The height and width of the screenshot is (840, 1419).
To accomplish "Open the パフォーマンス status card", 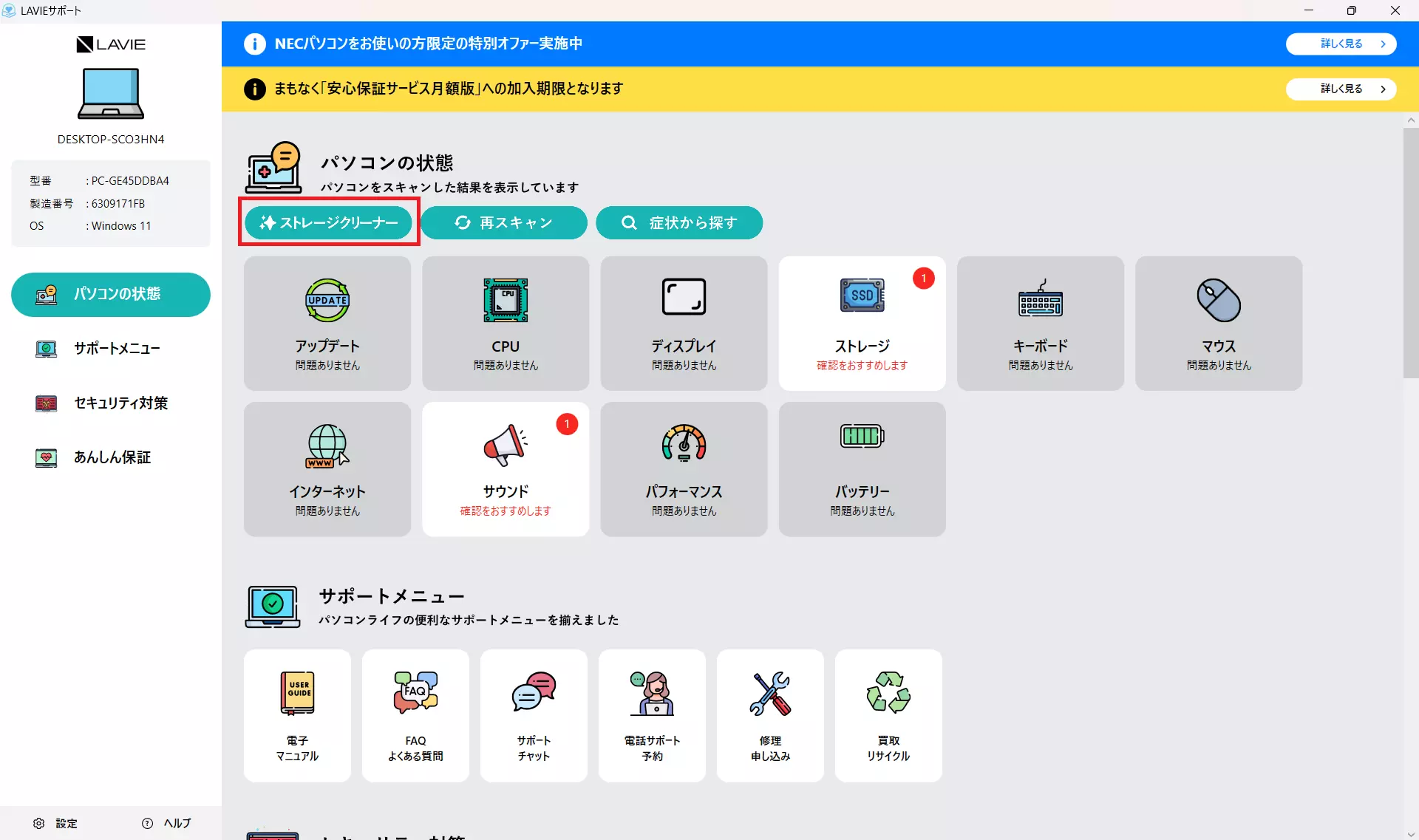I will tap(684, 468).
